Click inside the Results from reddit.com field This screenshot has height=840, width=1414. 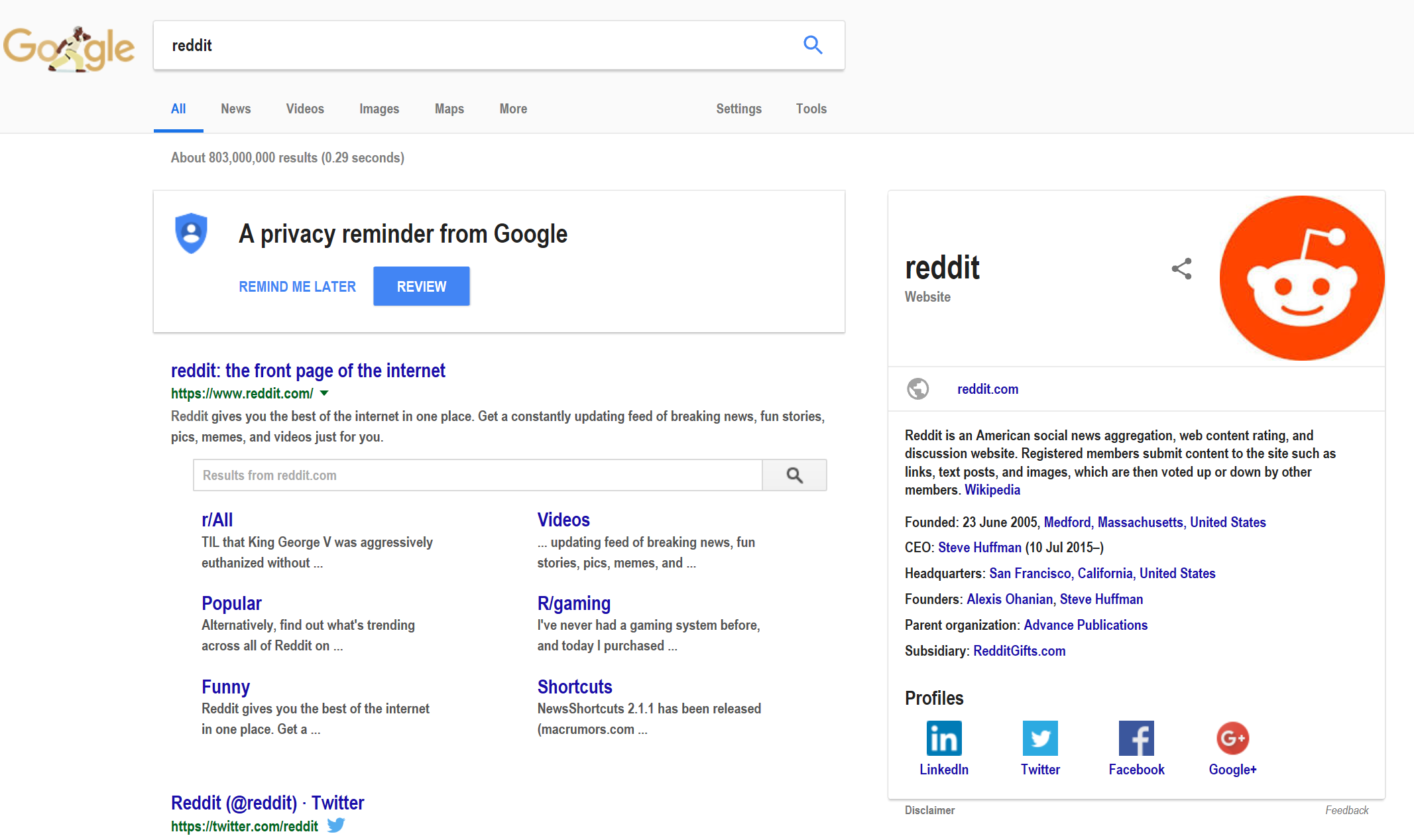tap(464, 475)
